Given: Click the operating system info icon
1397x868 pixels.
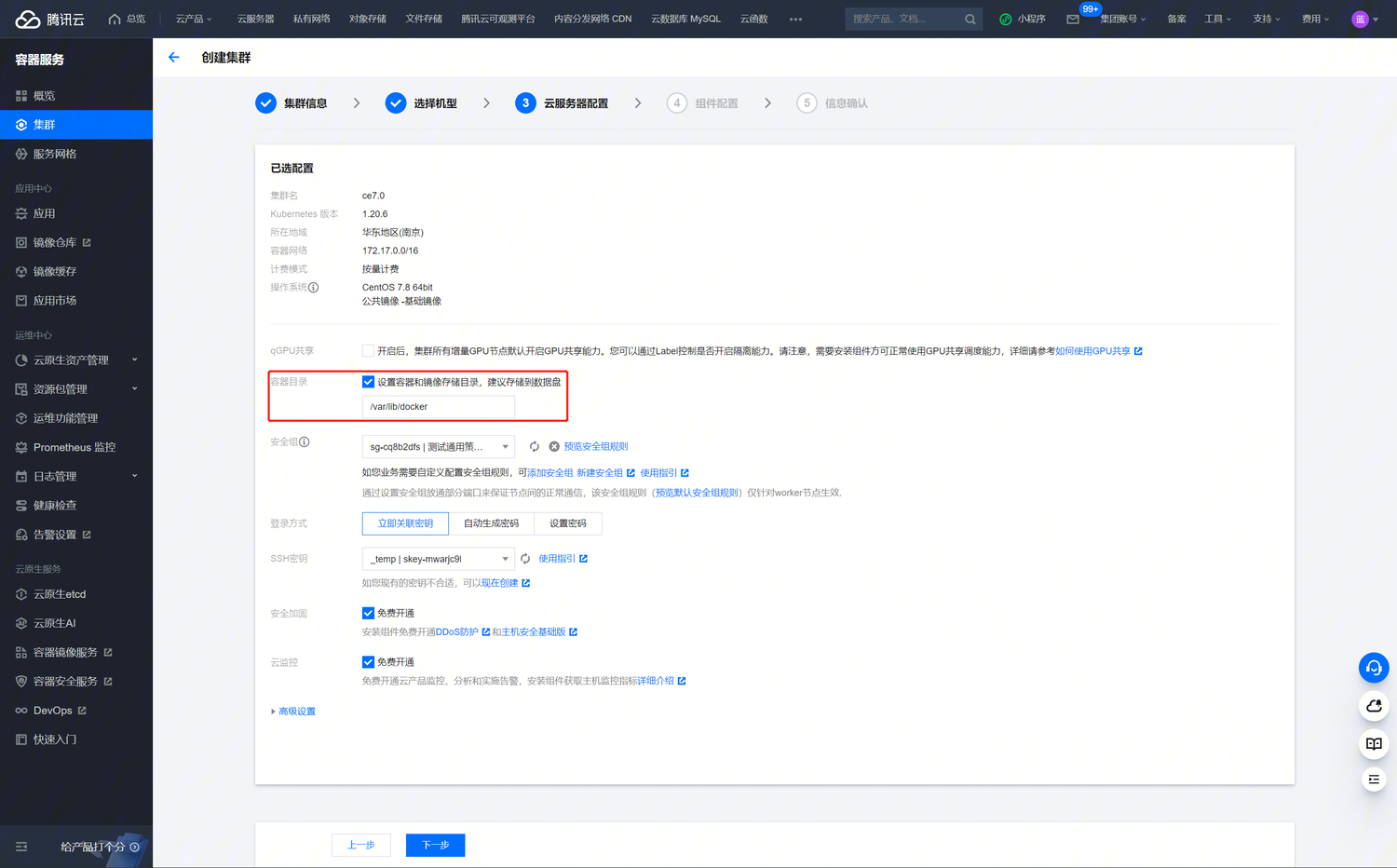Looking at the screenshot, I should click(314, 288).
